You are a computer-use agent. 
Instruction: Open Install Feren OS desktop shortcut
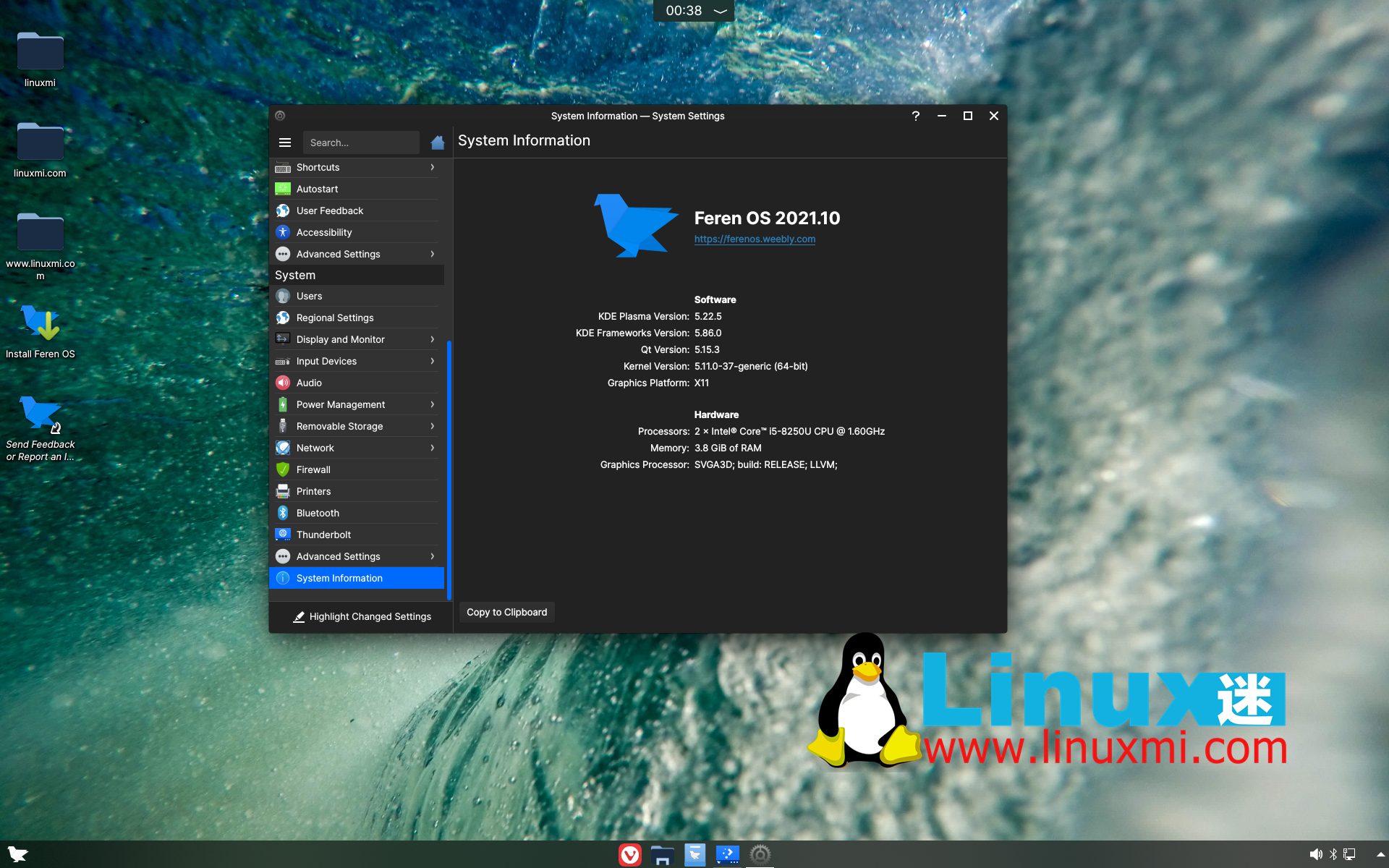pyautogui.click(x=41, y=331)
